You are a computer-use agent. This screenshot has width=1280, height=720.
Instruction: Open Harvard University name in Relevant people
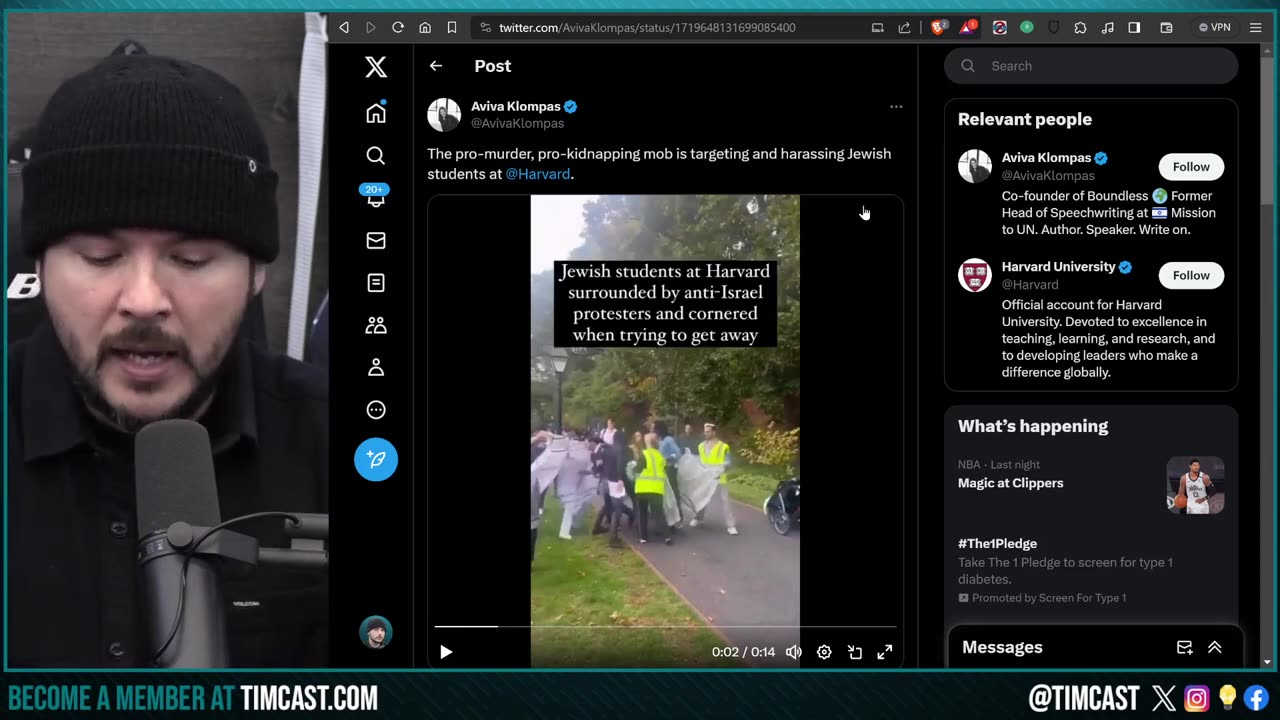pyautogui.click(x=1058, y=267)
